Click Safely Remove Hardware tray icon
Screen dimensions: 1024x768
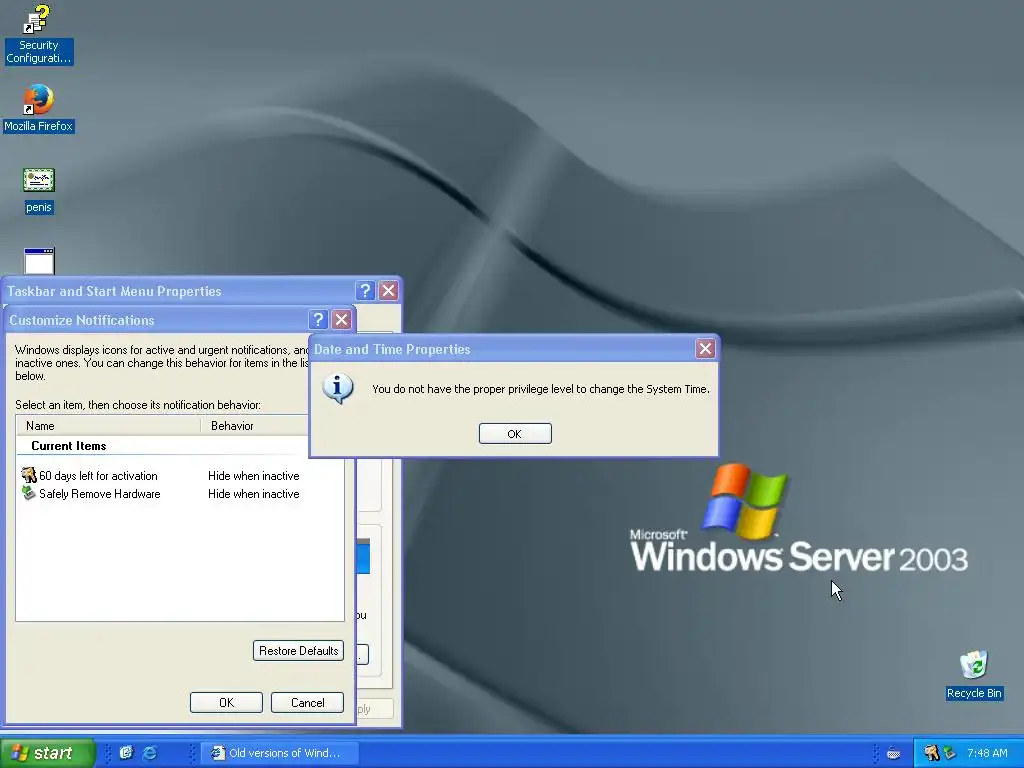pyautogui.click(x=949, y=753)
